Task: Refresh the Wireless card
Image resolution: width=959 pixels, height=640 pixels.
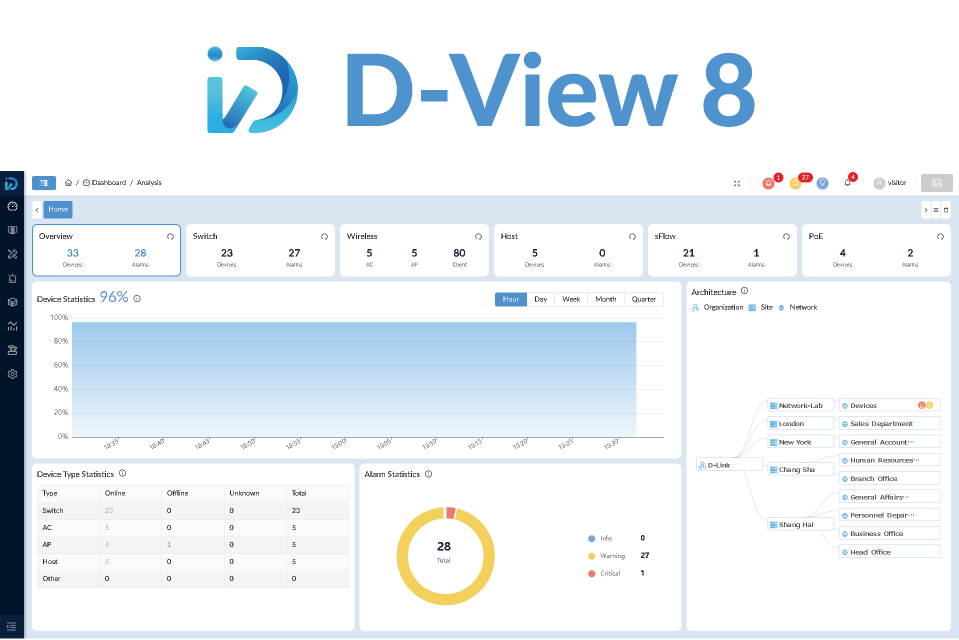Action: click(x=479, y=236)
